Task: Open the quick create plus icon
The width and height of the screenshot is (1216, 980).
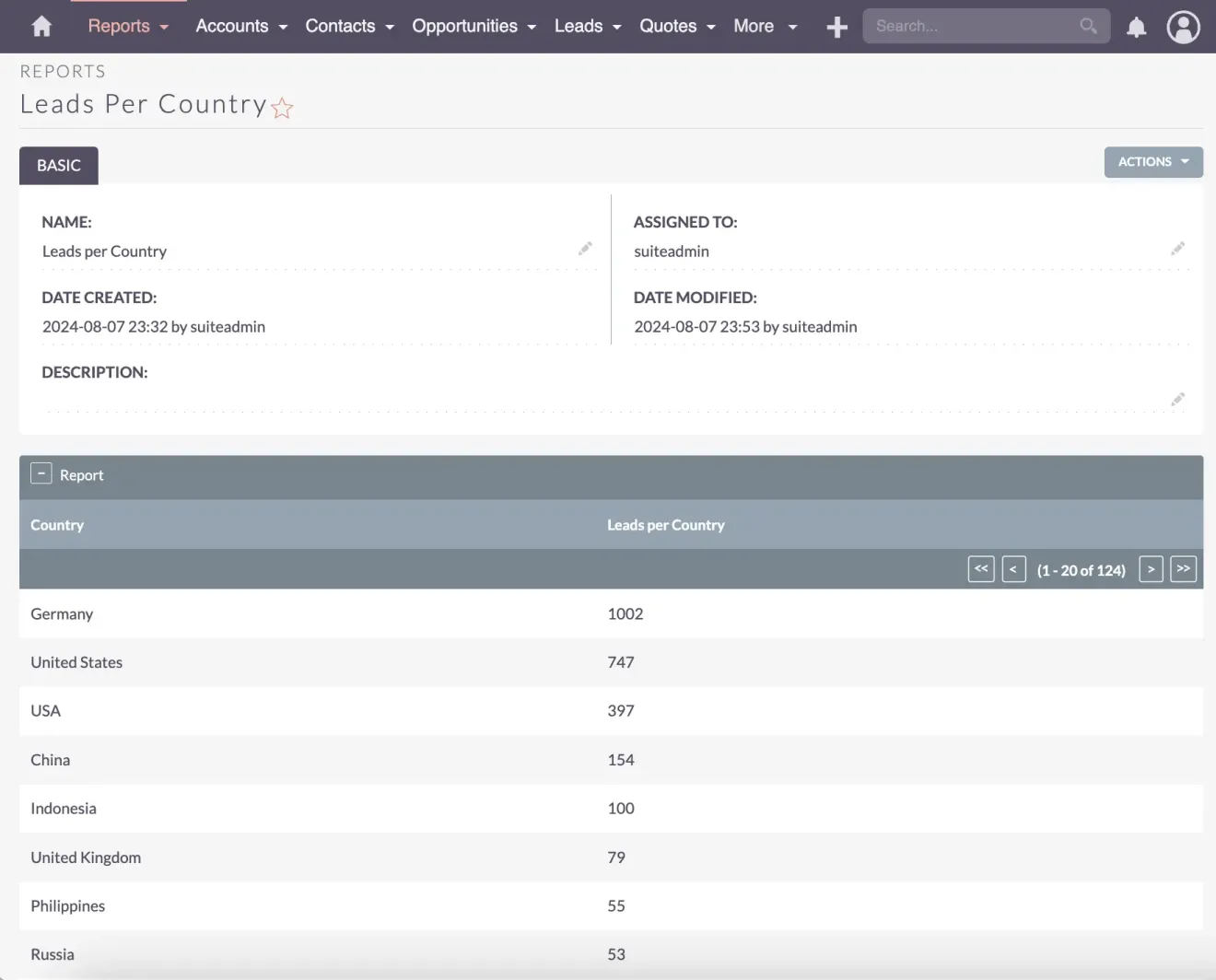Action: coord(836,27)
